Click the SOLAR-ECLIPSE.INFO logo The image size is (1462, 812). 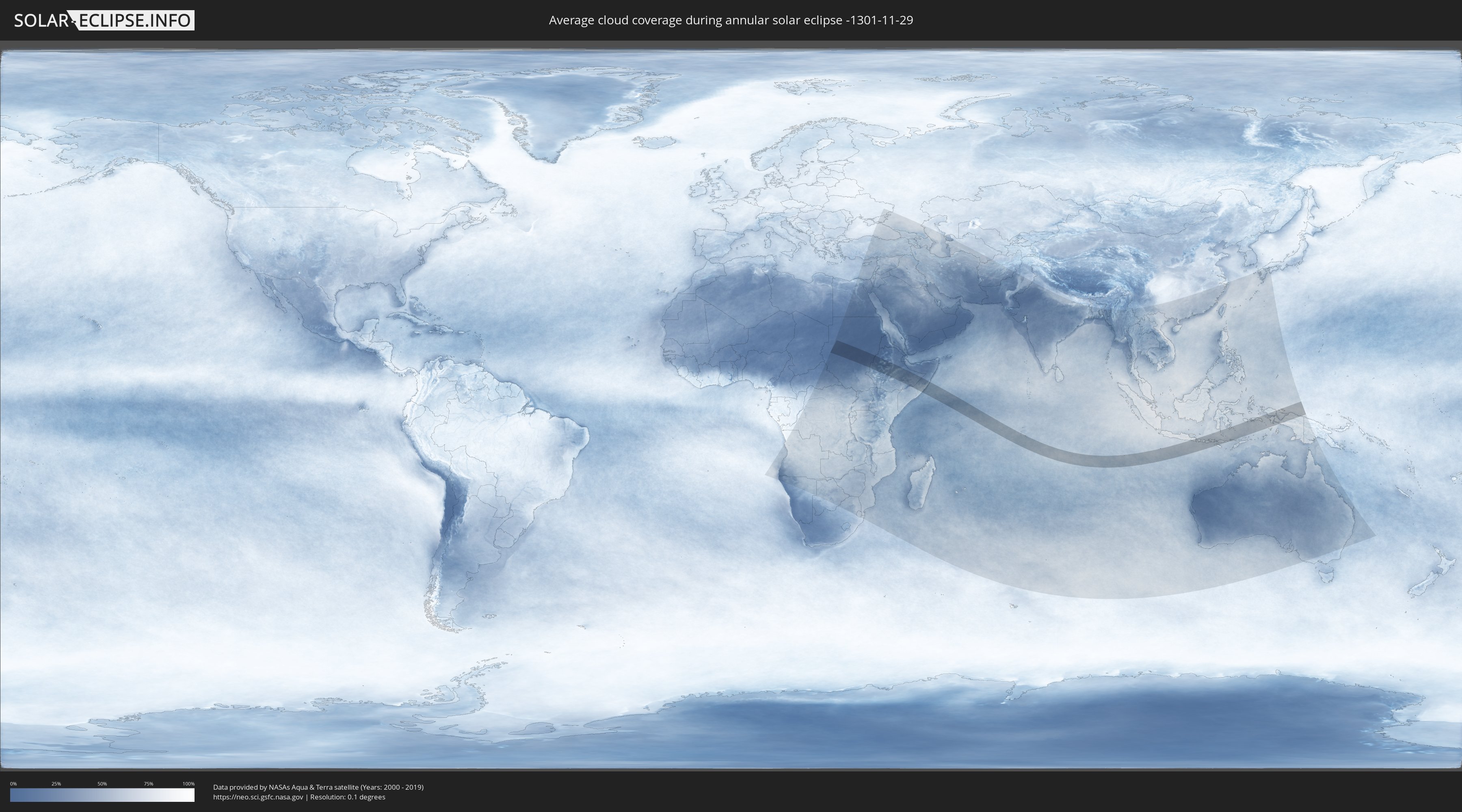(x=104, y=20)
